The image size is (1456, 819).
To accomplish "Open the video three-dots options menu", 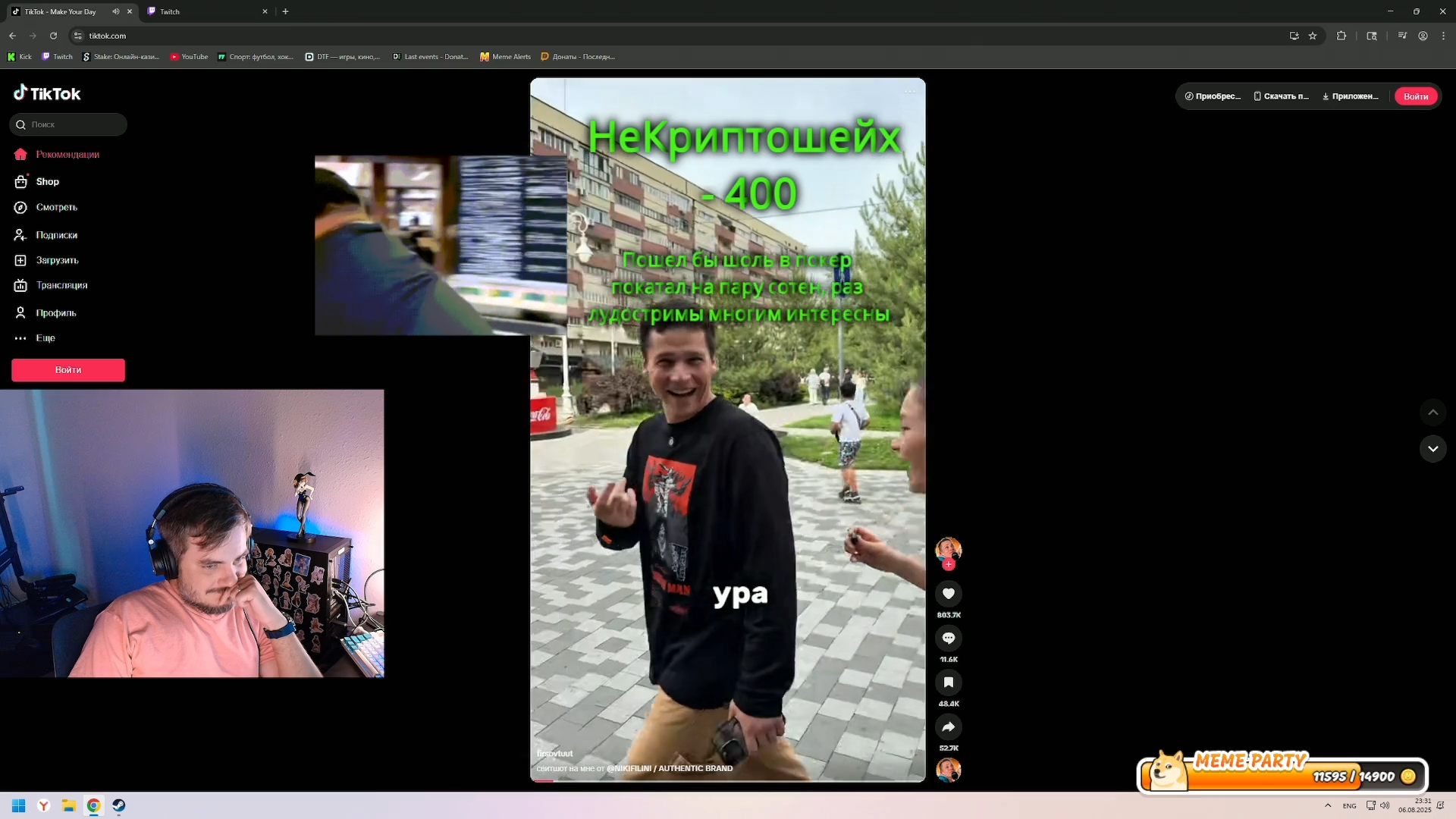I will pyautogui.click(x=909, y=92).
